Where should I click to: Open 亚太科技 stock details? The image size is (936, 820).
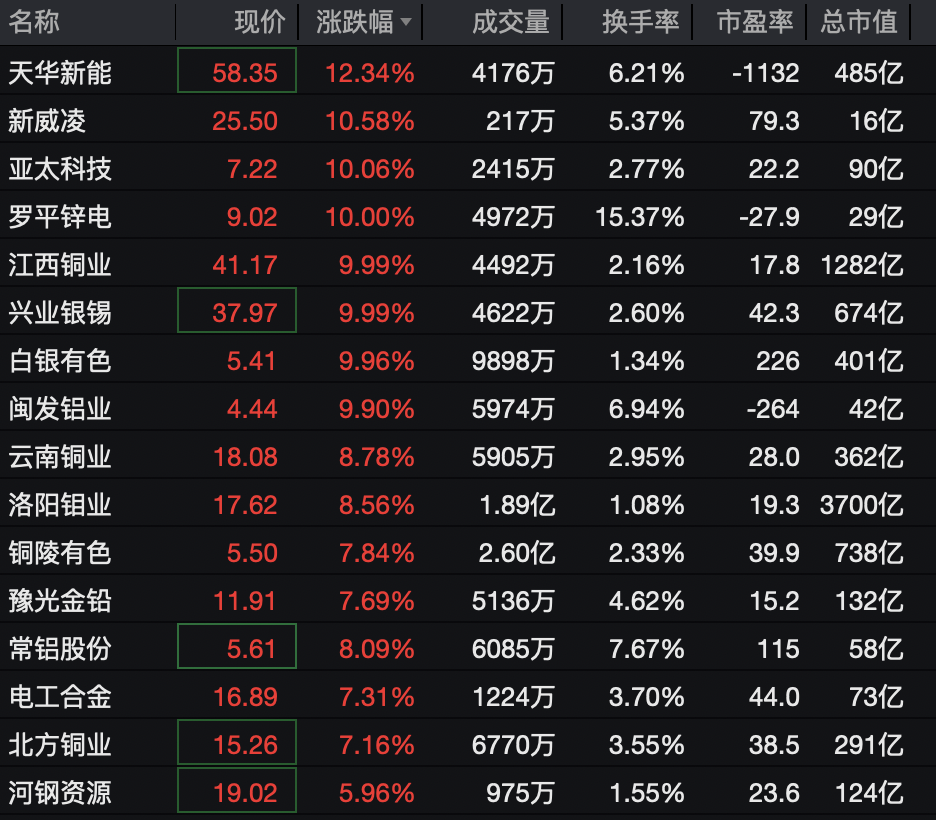point(60,169)
